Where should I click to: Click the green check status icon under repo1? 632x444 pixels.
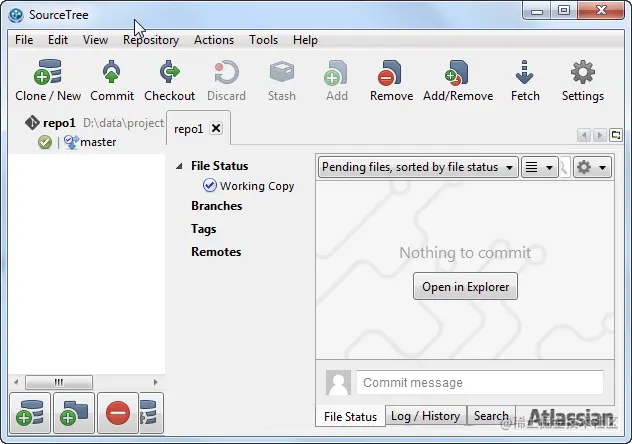45,142
